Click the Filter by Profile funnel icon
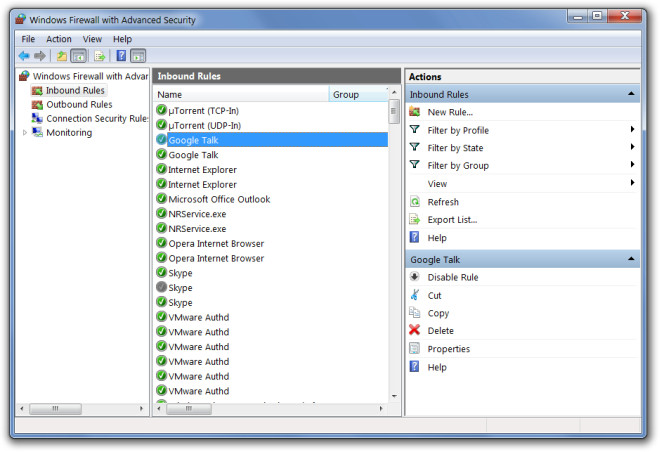 415,130
